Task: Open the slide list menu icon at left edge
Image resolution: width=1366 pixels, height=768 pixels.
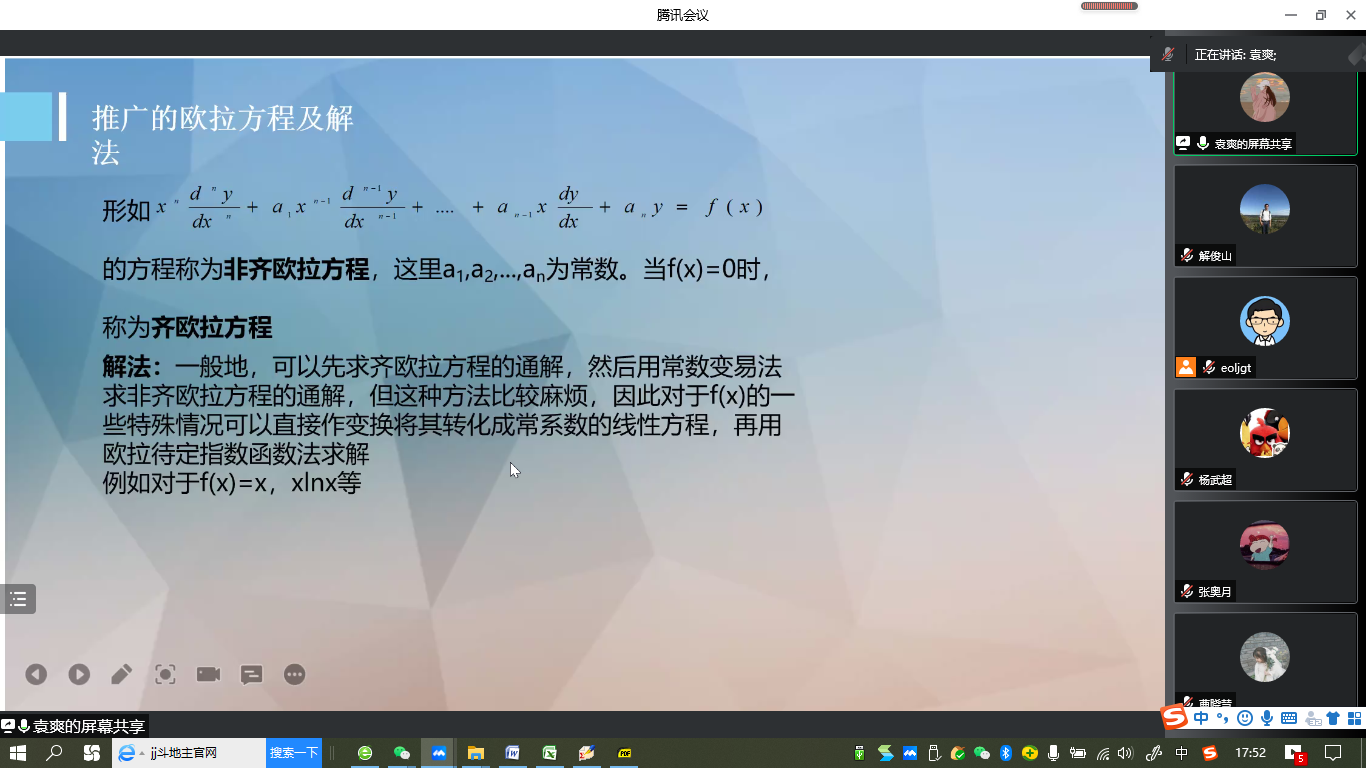Action: tap(18, 599)
